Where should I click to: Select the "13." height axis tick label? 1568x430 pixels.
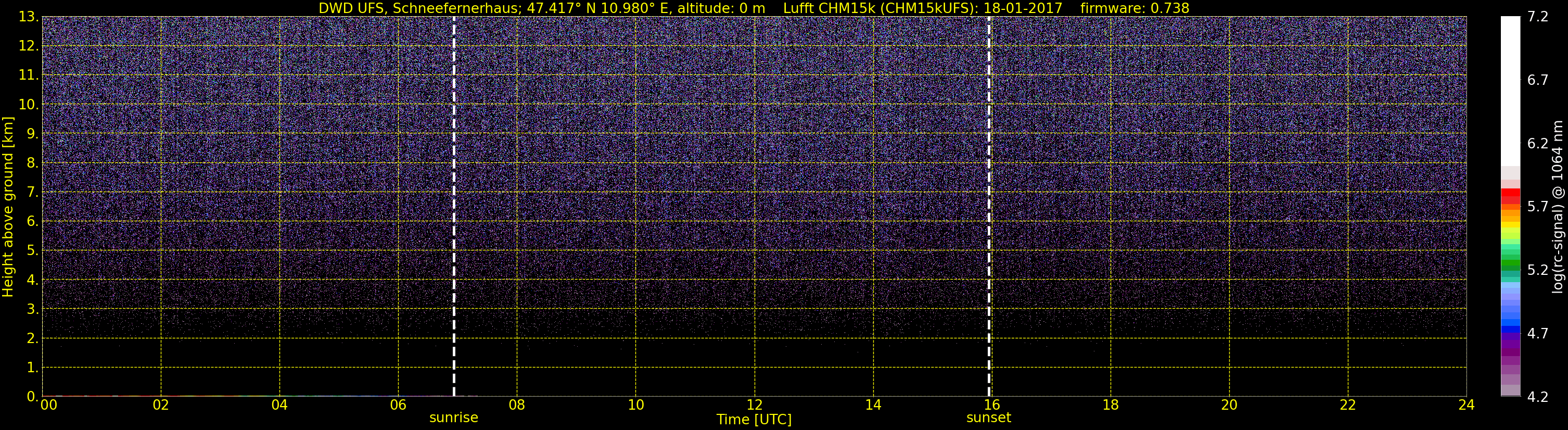click(x=28, y=17)
